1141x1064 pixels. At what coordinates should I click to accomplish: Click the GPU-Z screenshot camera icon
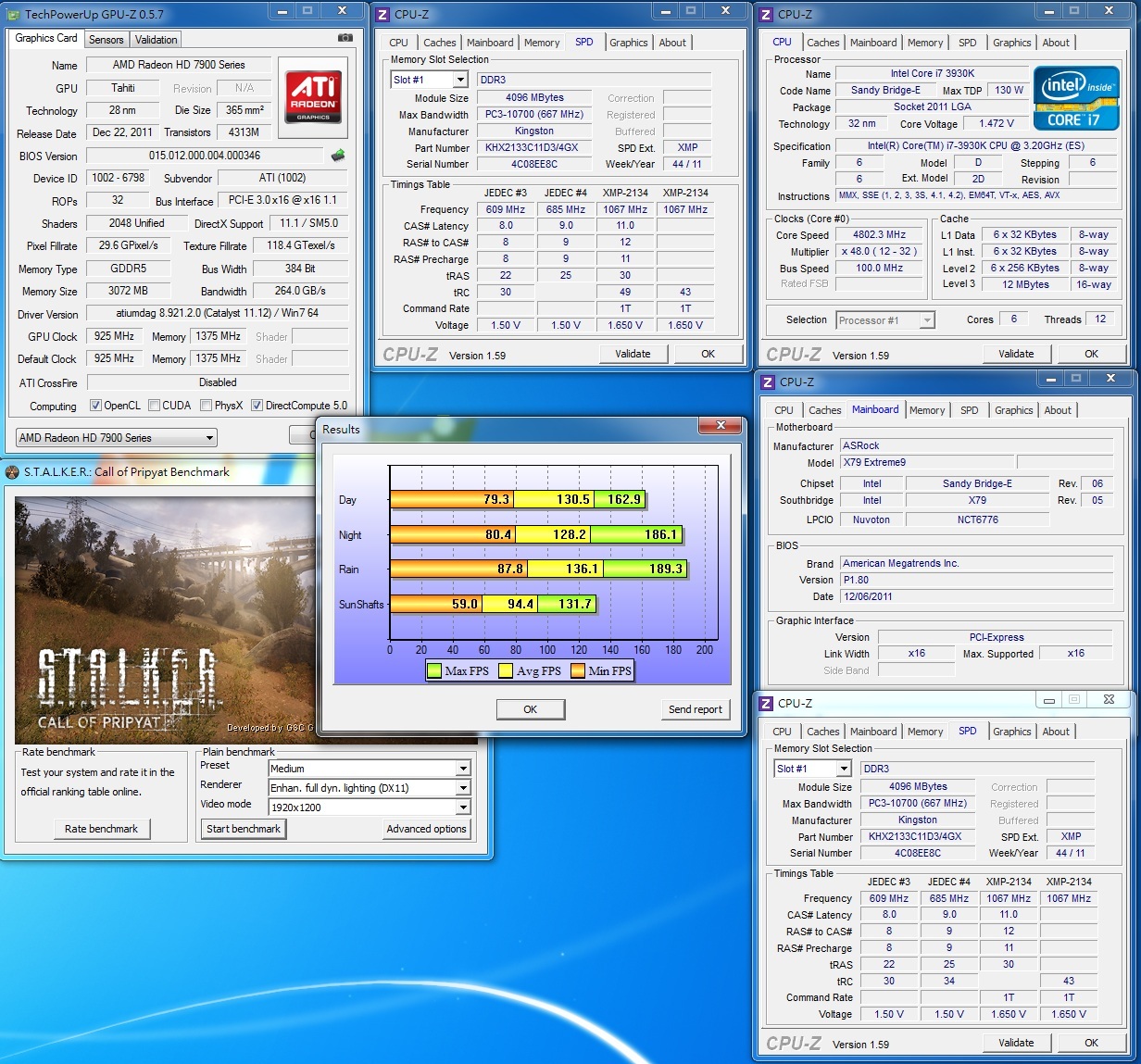[x=345, y=38]
